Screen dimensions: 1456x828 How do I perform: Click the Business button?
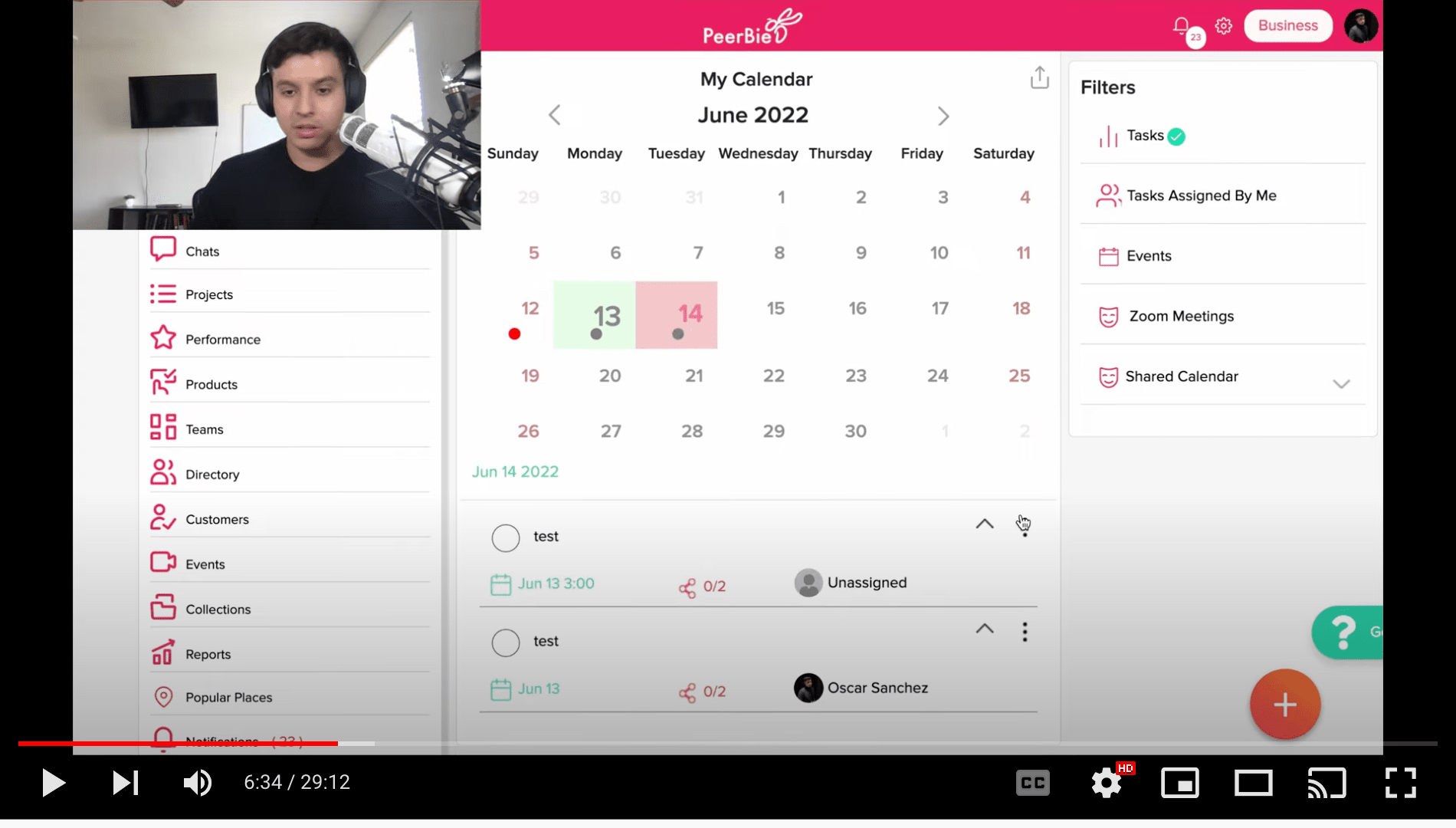(x=1287, y=26)
